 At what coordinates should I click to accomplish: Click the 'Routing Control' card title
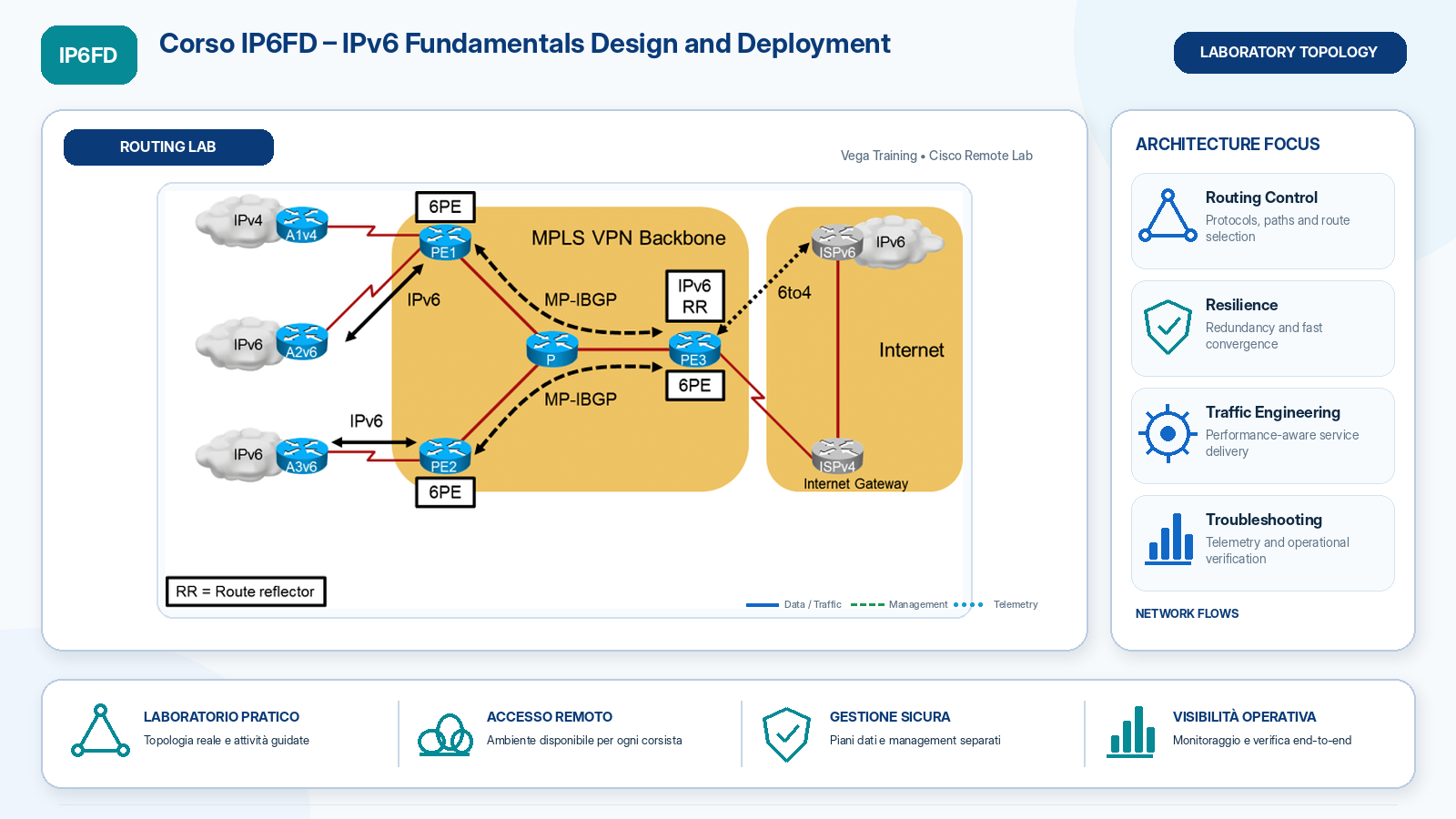click(x=1261, y=198)
